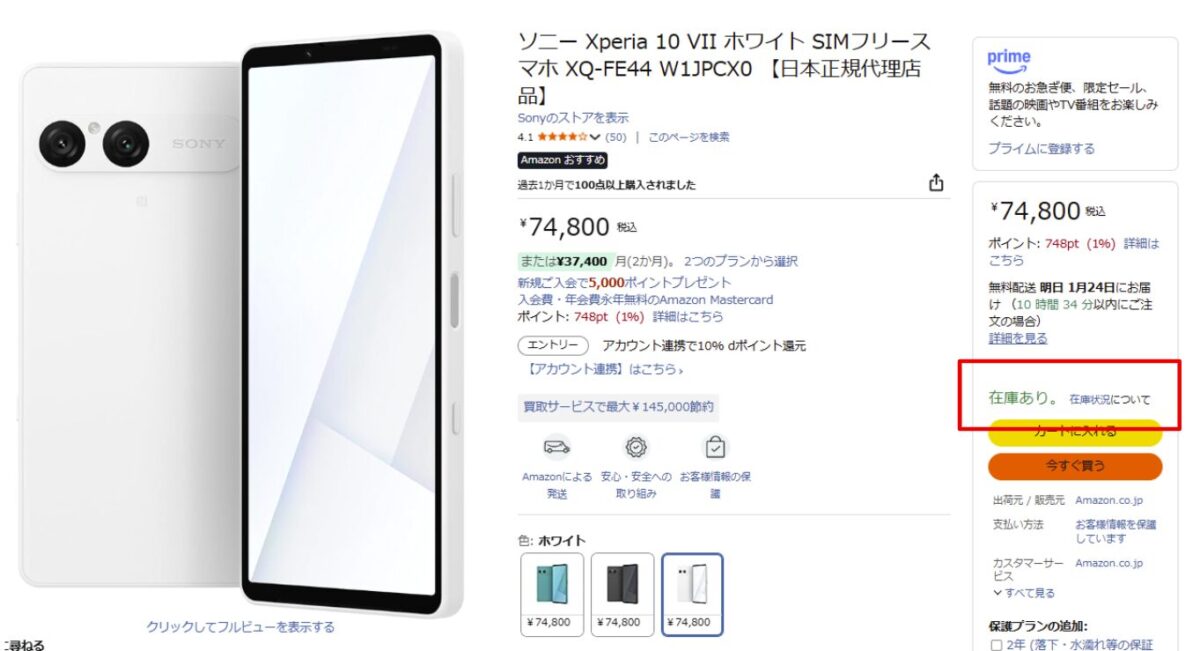
Task: Check the 2年 protection plan checkbox
Action: pyautogui.click(x=996, y=644)
